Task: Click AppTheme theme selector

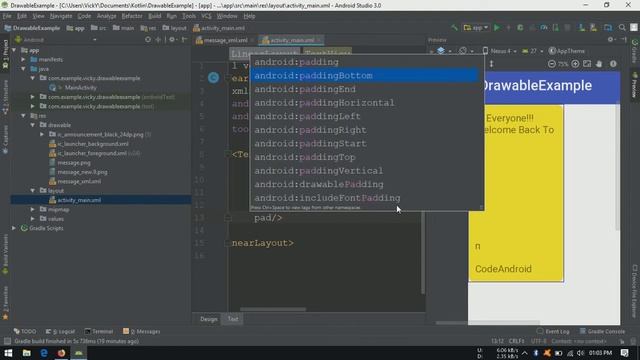Action: [x=567, y=51]
